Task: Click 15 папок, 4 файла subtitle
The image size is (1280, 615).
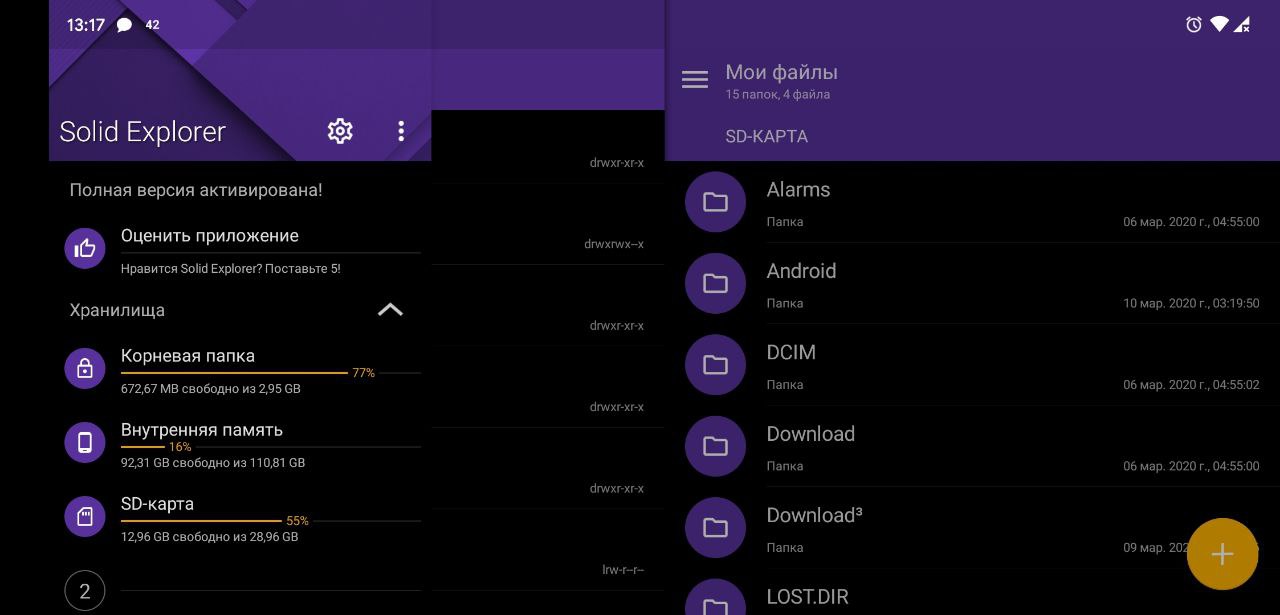Action: tap(777, 95)
